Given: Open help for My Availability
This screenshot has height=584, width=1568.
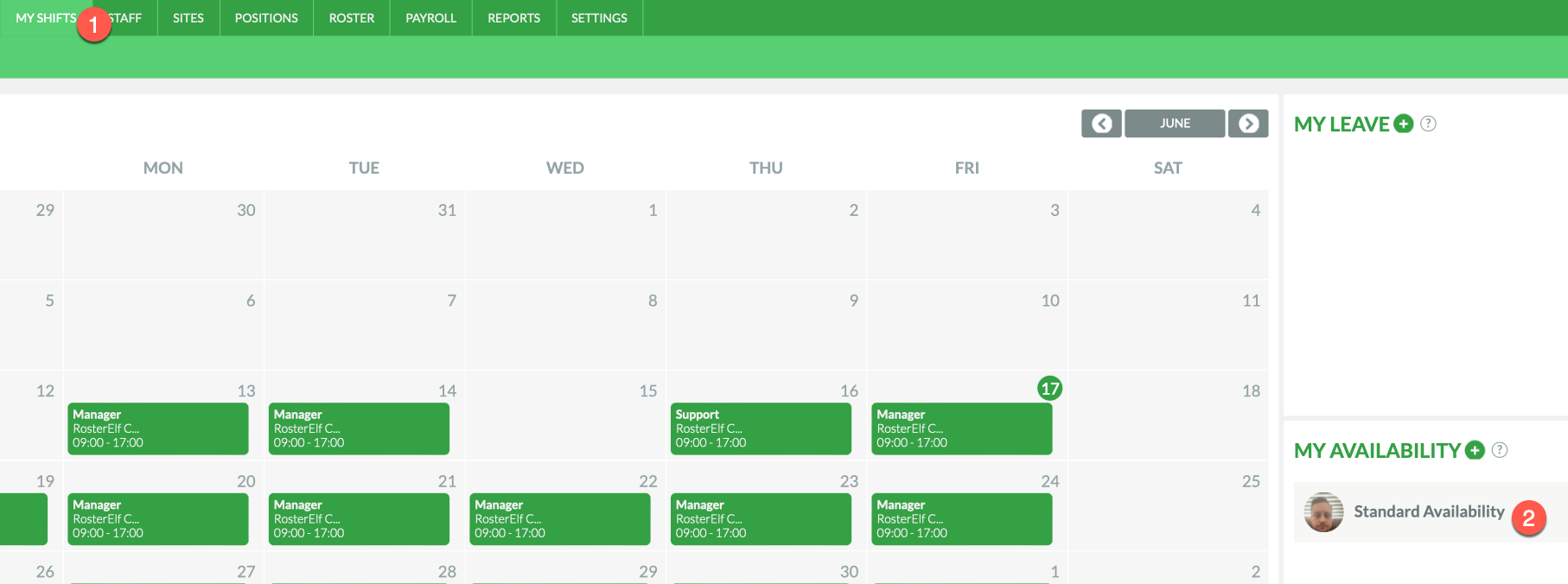Looking at the screenshot, I should pyautogui.click(x=1500, y=450).
